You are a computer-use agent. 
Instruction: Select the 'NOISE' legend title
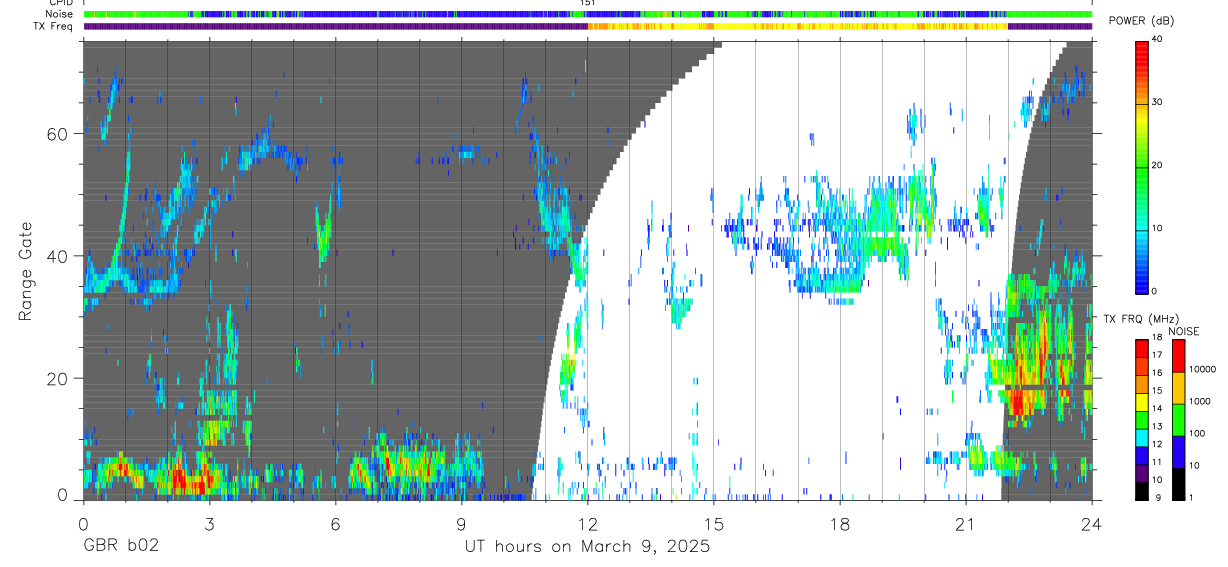coord(1184,331)
